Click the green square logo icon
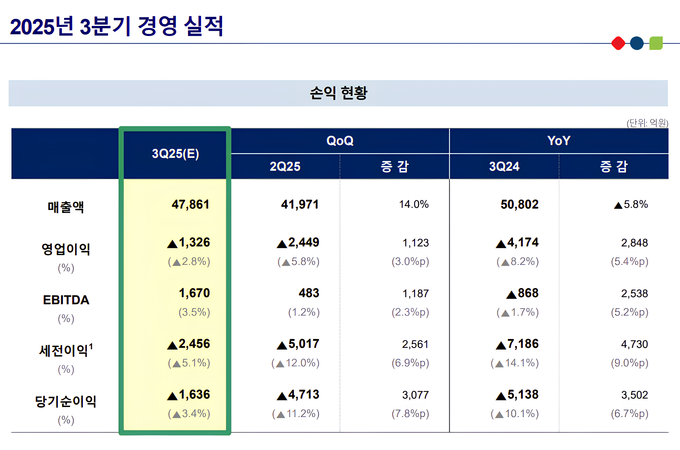 click(x=655, y=43)
